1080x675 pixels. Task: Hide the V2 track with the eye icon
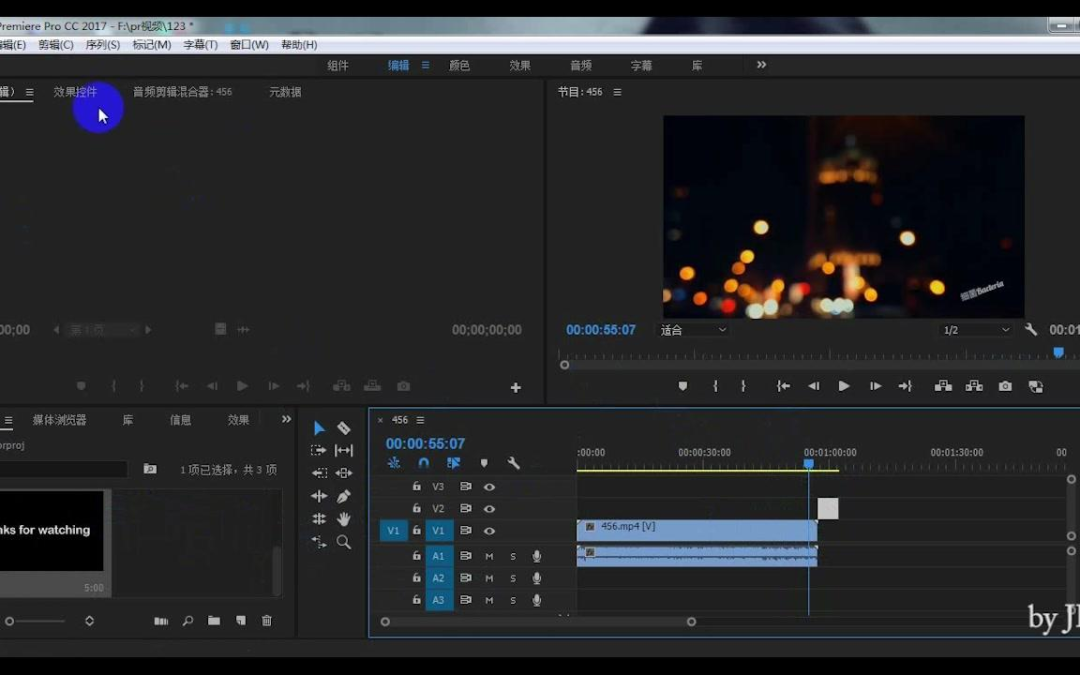coord(490,509)
